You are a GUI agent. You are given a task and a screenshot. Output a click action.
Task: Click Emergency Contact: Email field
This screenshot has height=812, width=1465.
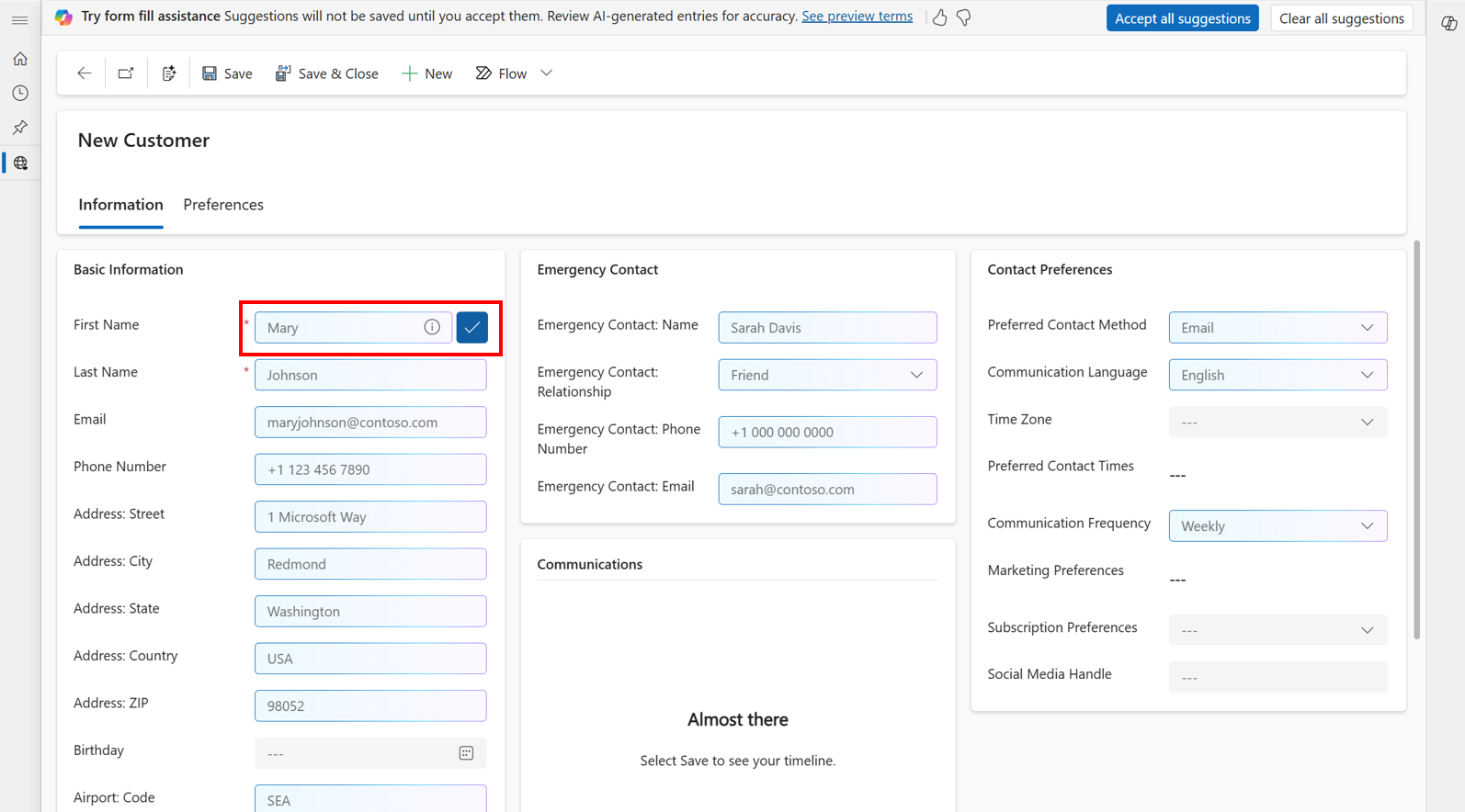point(827,489)
